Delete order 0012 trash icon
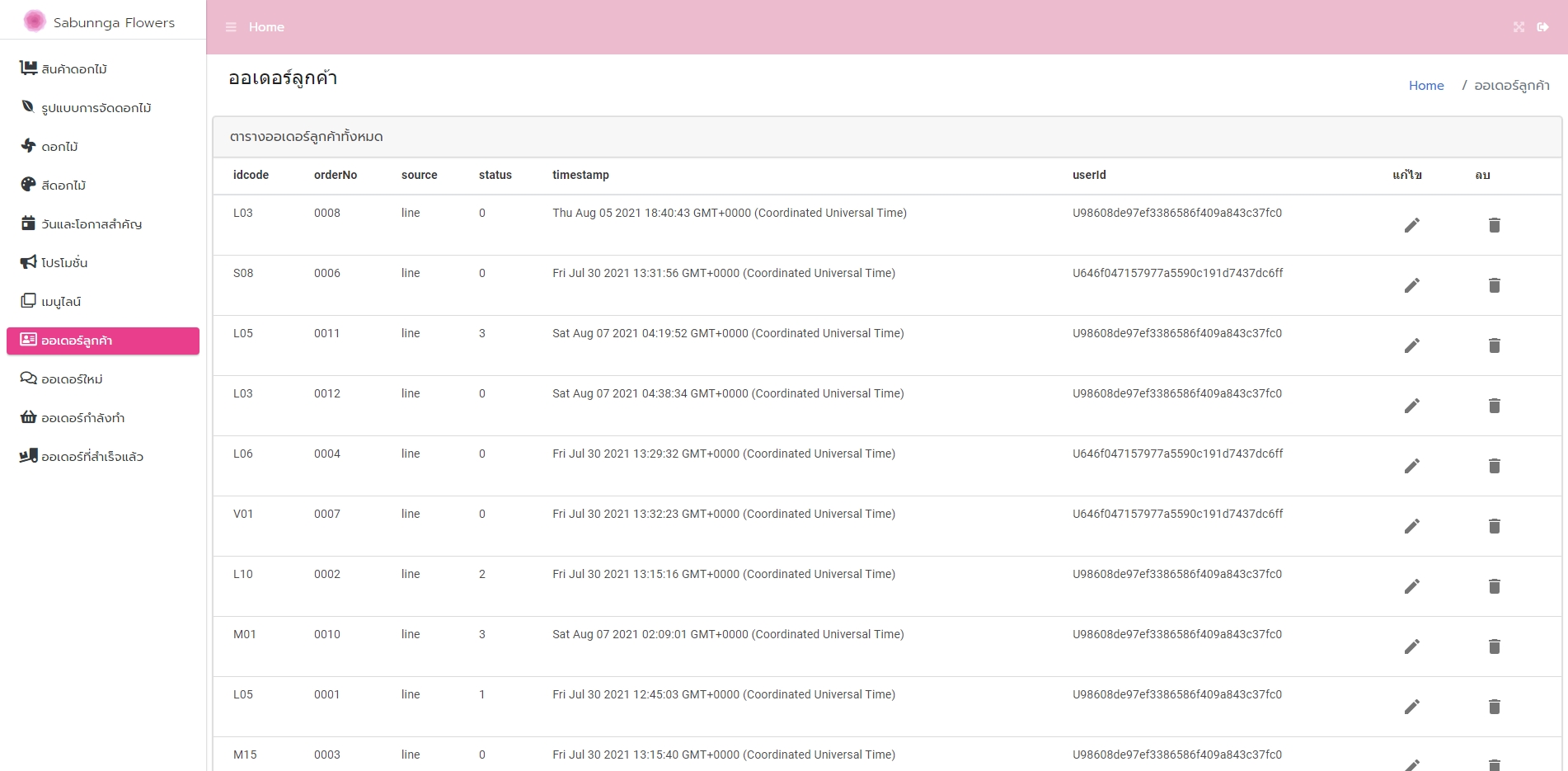This screenshot has height=771, width=1568. [x=1495, y=406]
